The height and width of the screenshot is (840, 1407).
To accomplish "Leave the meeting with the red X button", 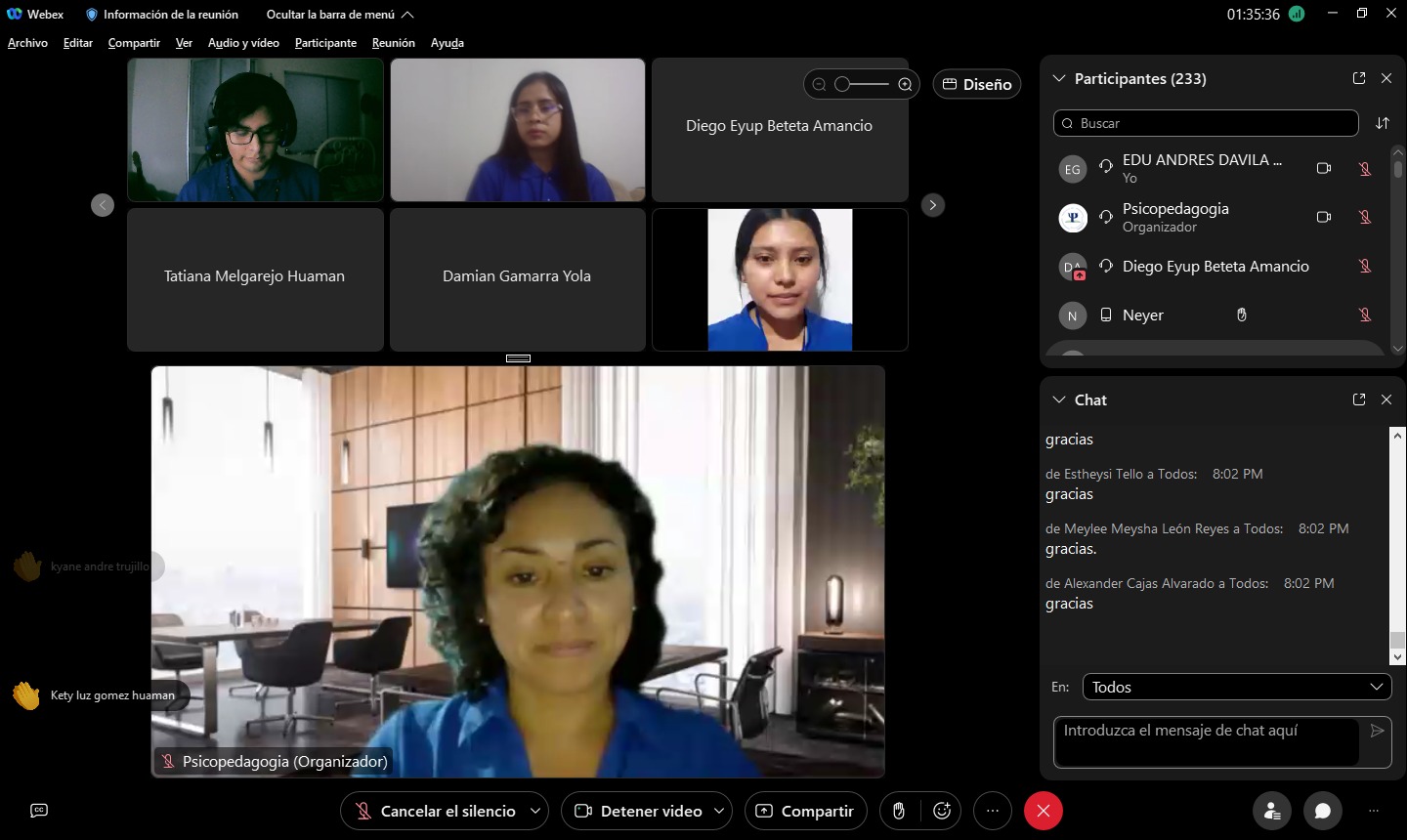I will pyautogui.click(x=1043, y=811).
